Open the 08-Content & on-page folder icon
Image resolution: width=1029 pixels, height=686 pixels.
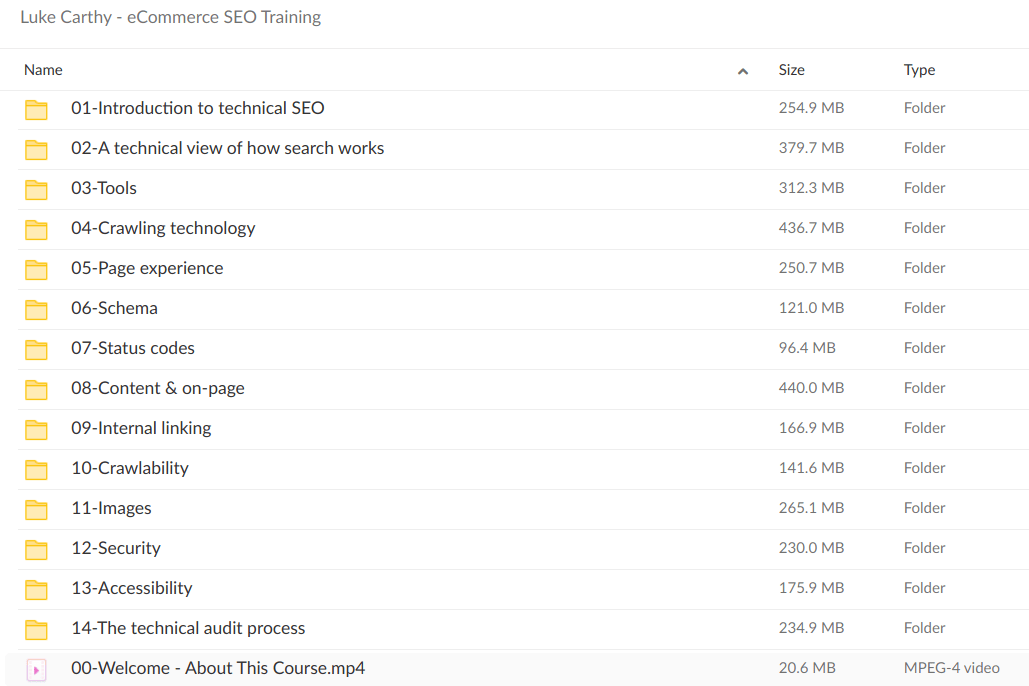[37, 388]
